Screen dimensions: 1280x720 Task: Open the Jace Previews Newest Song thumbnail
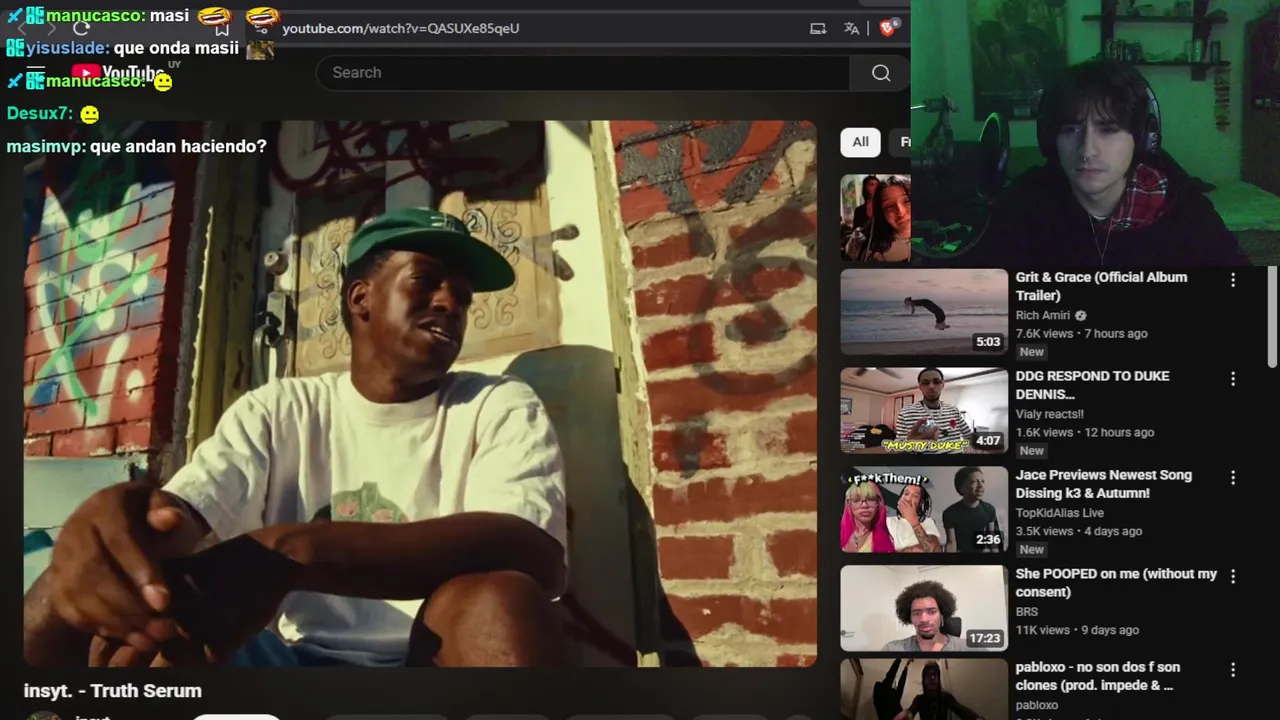click(924, 510)
